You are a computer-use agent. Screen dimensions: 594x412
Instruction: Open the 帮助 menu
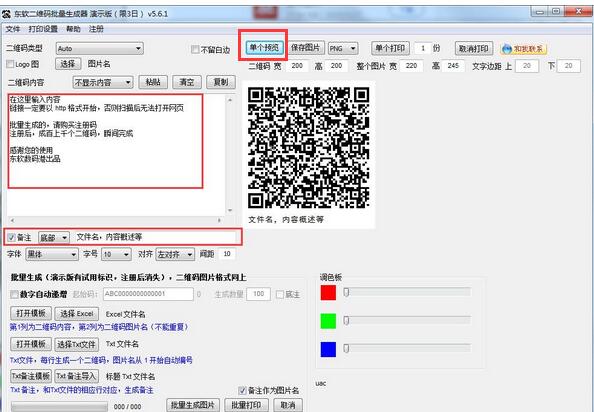pos(73,29)
